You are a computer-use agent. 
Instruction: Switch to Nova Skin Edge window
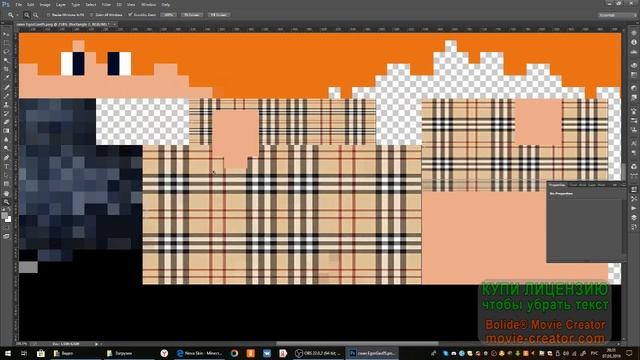coord(200,353)
